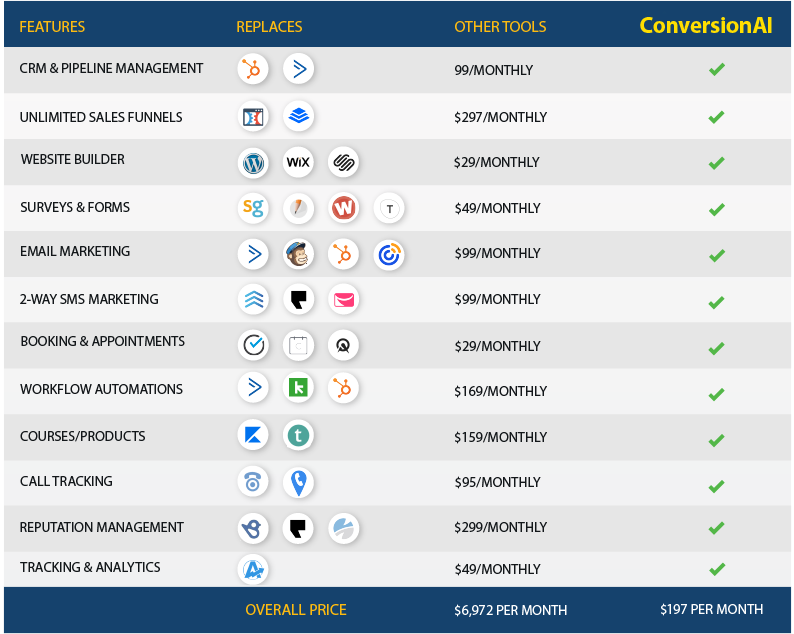Click the Squarespace icon in Website Builder row

(343, 162)
